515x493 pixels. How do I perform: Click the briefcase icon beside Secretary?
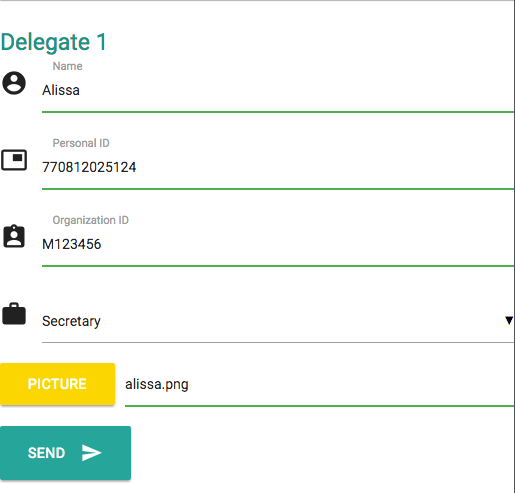click(14, 314)
